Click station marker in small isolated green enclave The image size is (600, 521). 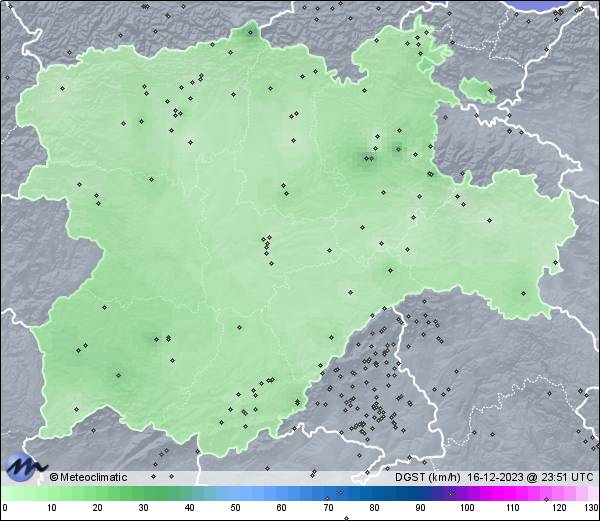(x=490, y=90)
